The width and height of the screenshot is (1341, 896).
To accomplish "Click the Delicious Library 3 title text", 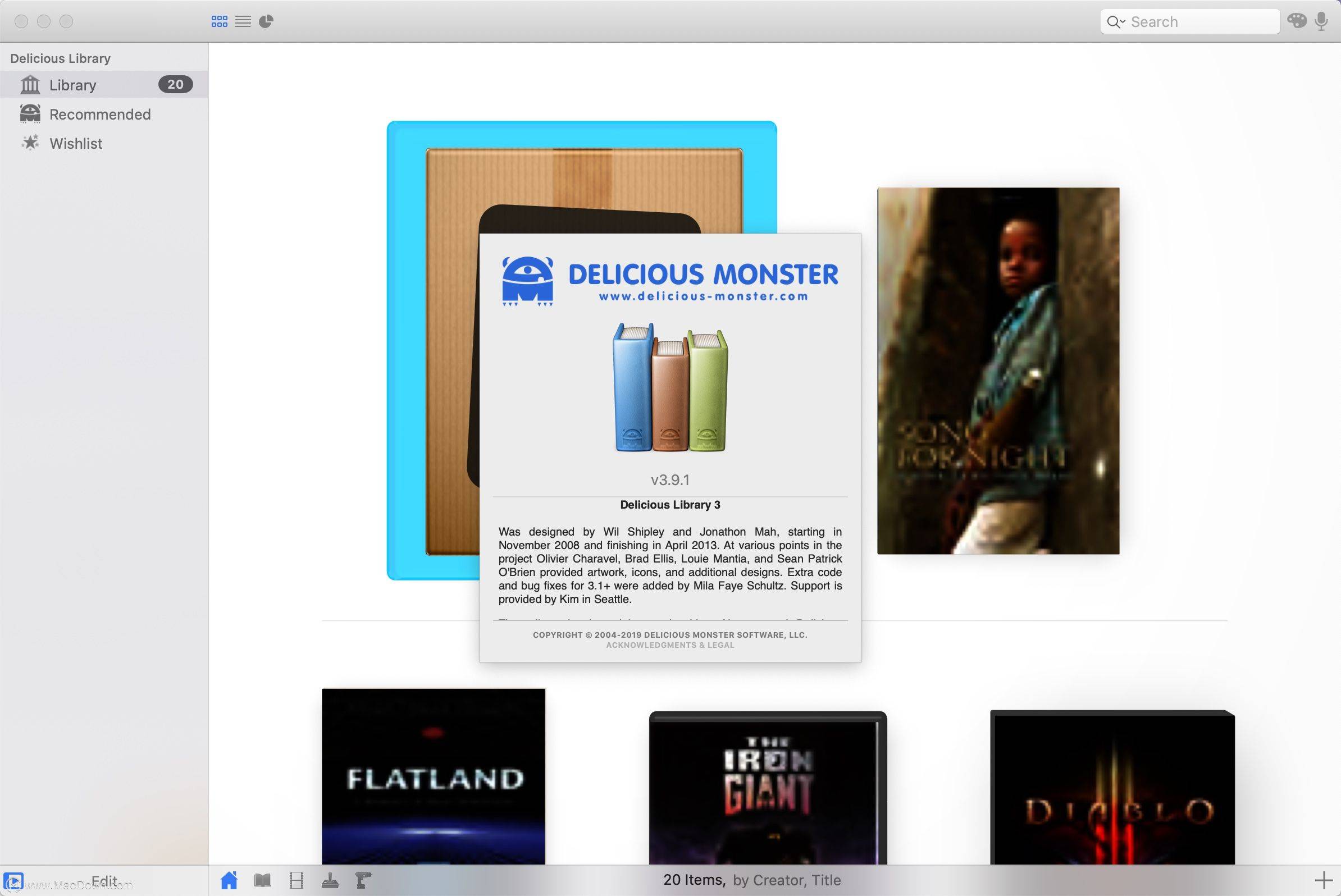I will click(x=670, y=505).
